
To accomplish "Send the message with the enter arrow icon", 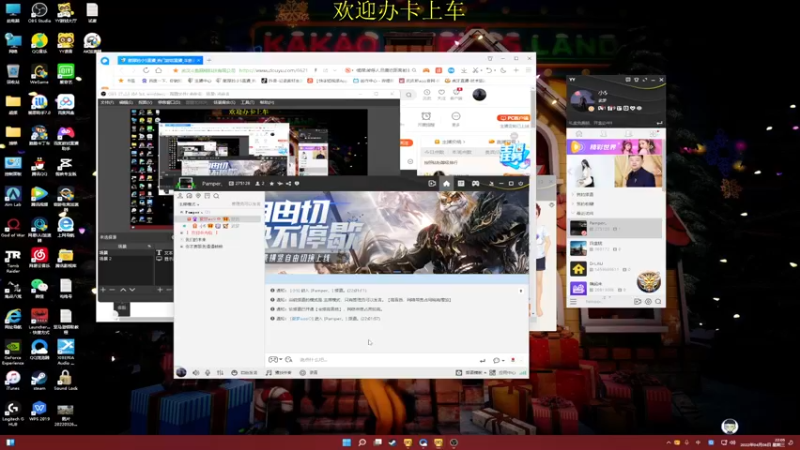I will click(482, 361).
